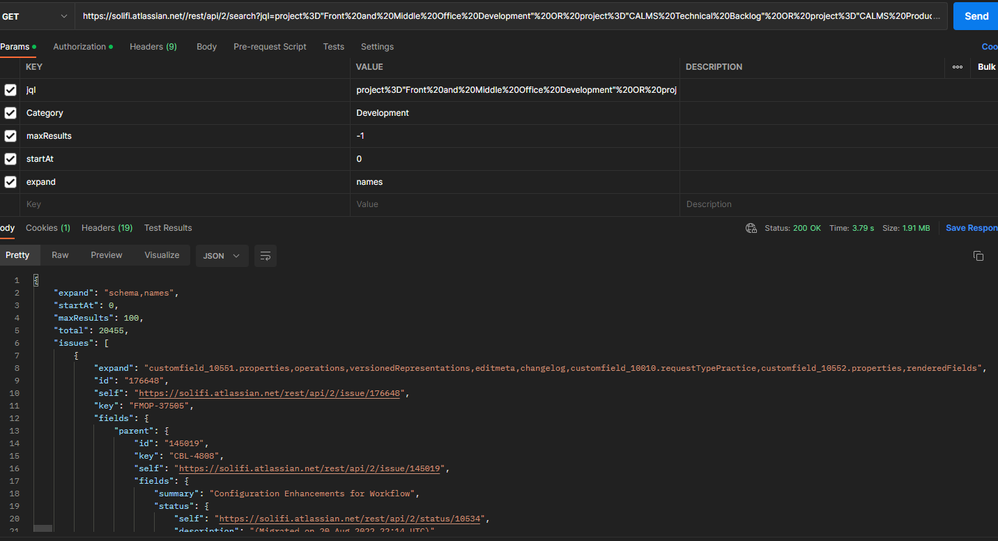This screenshot has height=541, width=998.
Task: Uncheck the jql parameter checkbox
Action: pyautogui.click(x=10, y=90)
